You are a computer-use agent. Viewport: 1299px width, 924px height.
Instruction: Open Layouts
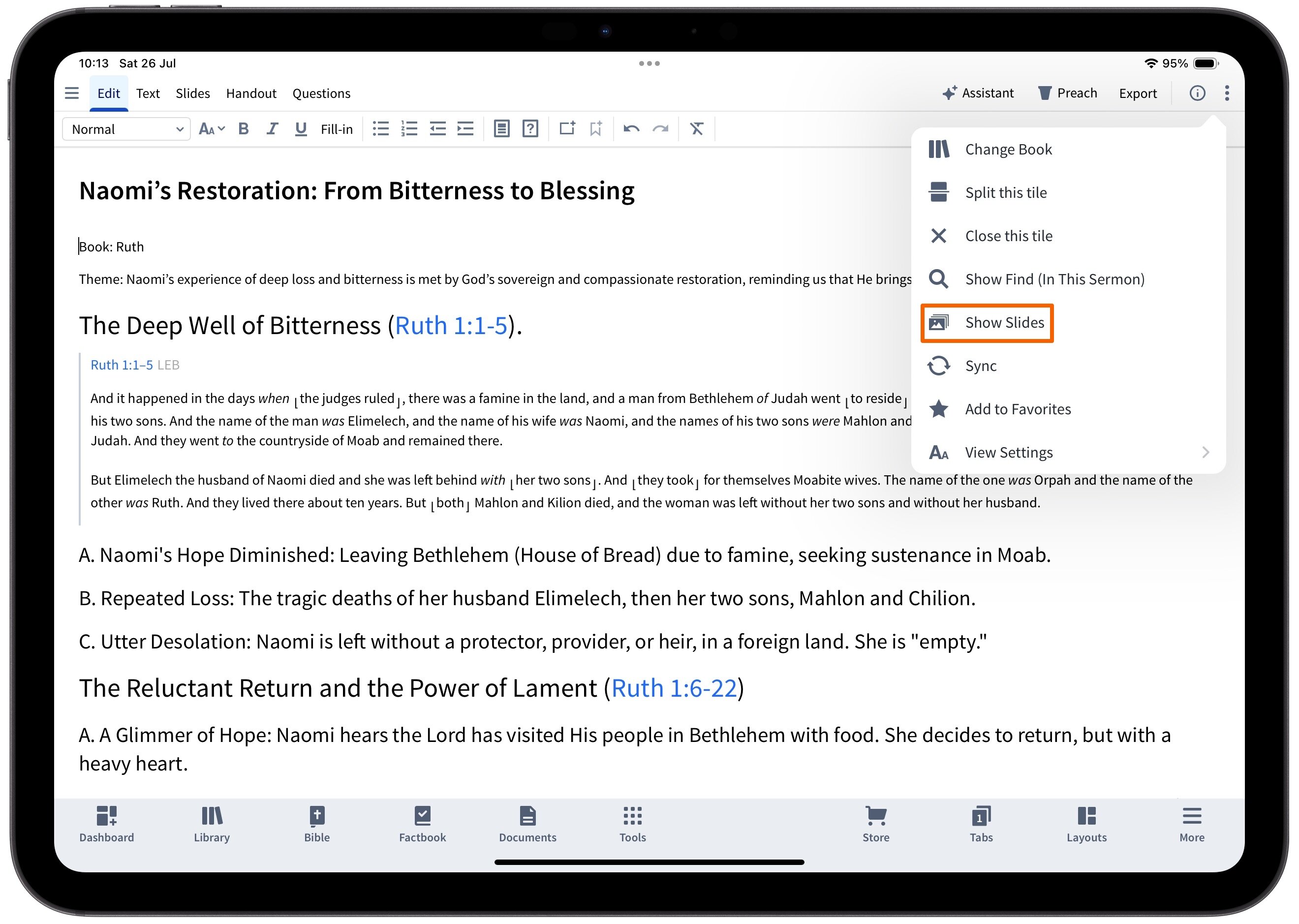click(x=1086, y=824)
